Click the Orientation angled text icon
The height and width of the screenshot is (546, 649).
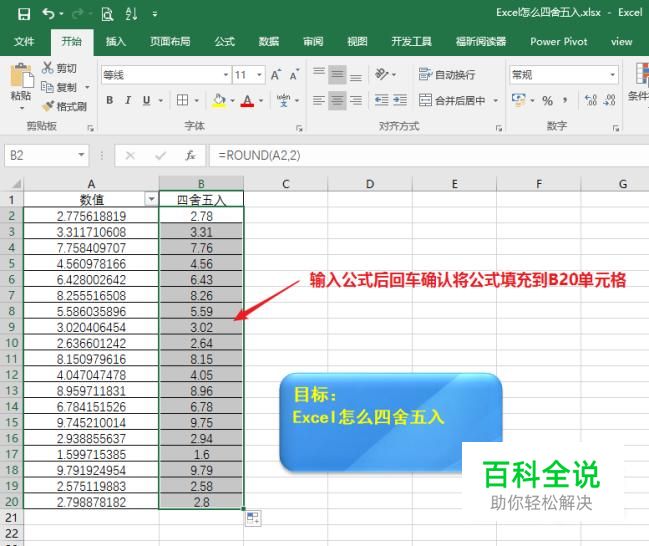[381, 74]
